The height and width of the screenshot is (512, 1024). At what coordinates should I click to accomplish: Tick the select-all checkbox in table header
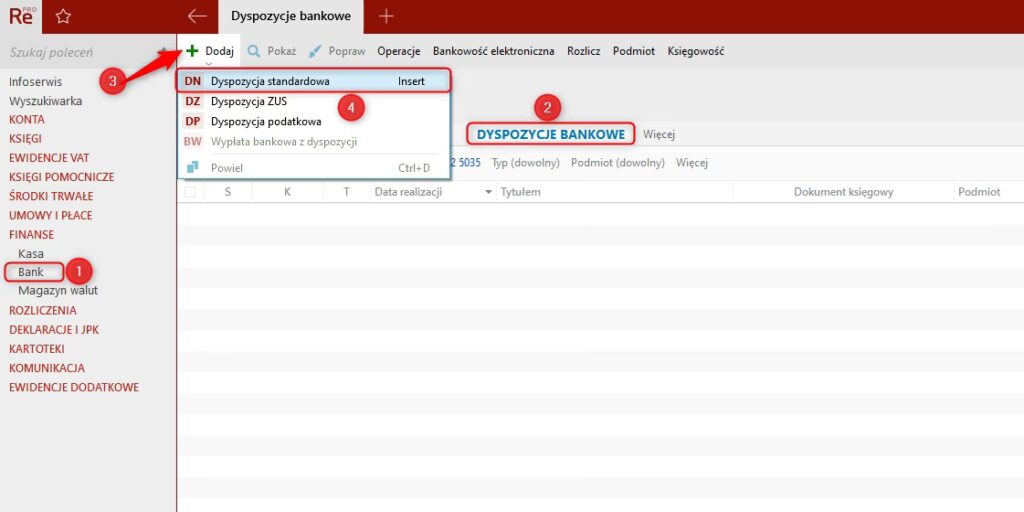pyautogui.click(x=190, y=192)
